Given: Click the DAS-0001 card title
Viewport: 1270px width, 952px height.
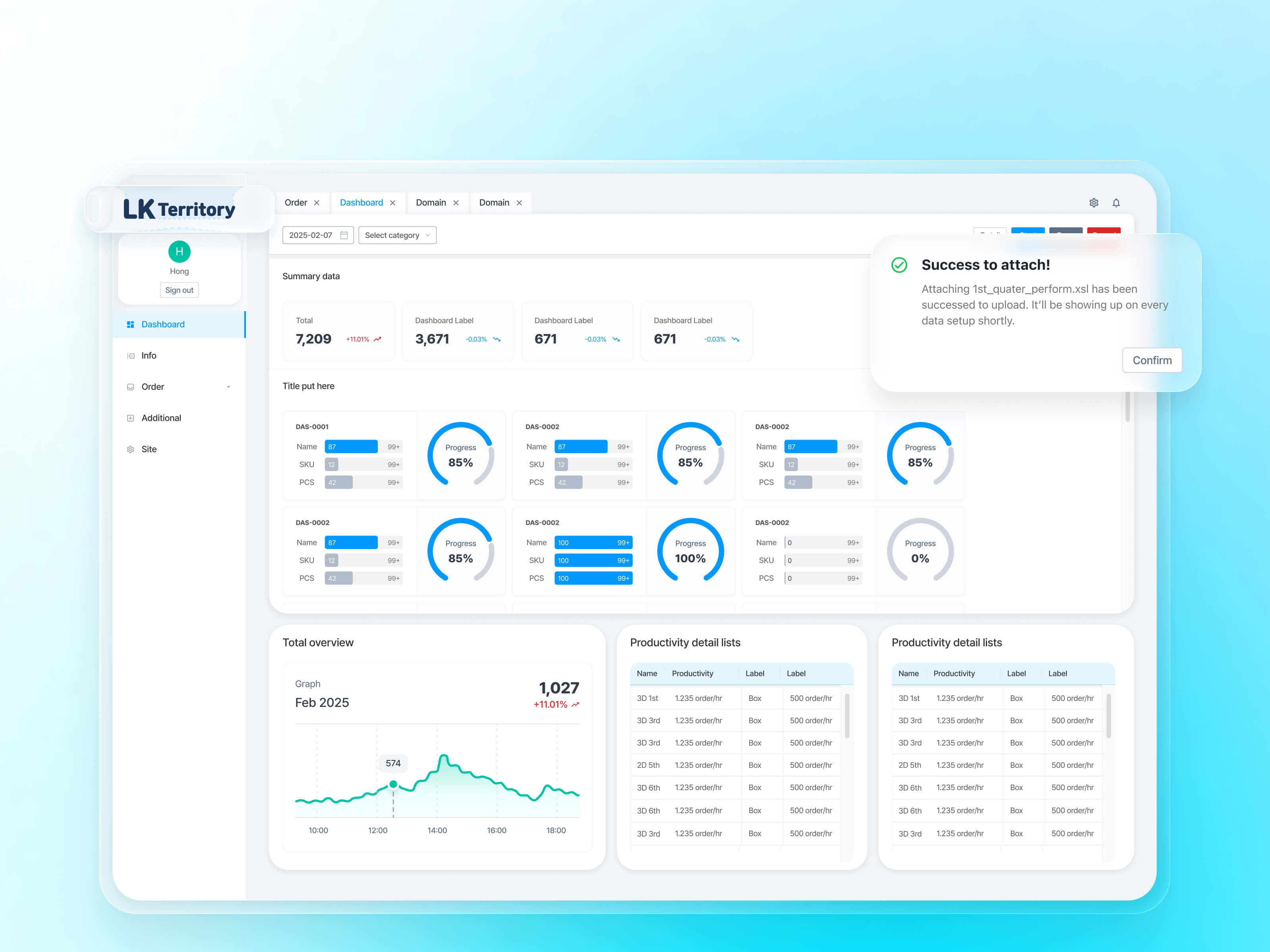Looking at the screenshot, I should click(312, 427).
